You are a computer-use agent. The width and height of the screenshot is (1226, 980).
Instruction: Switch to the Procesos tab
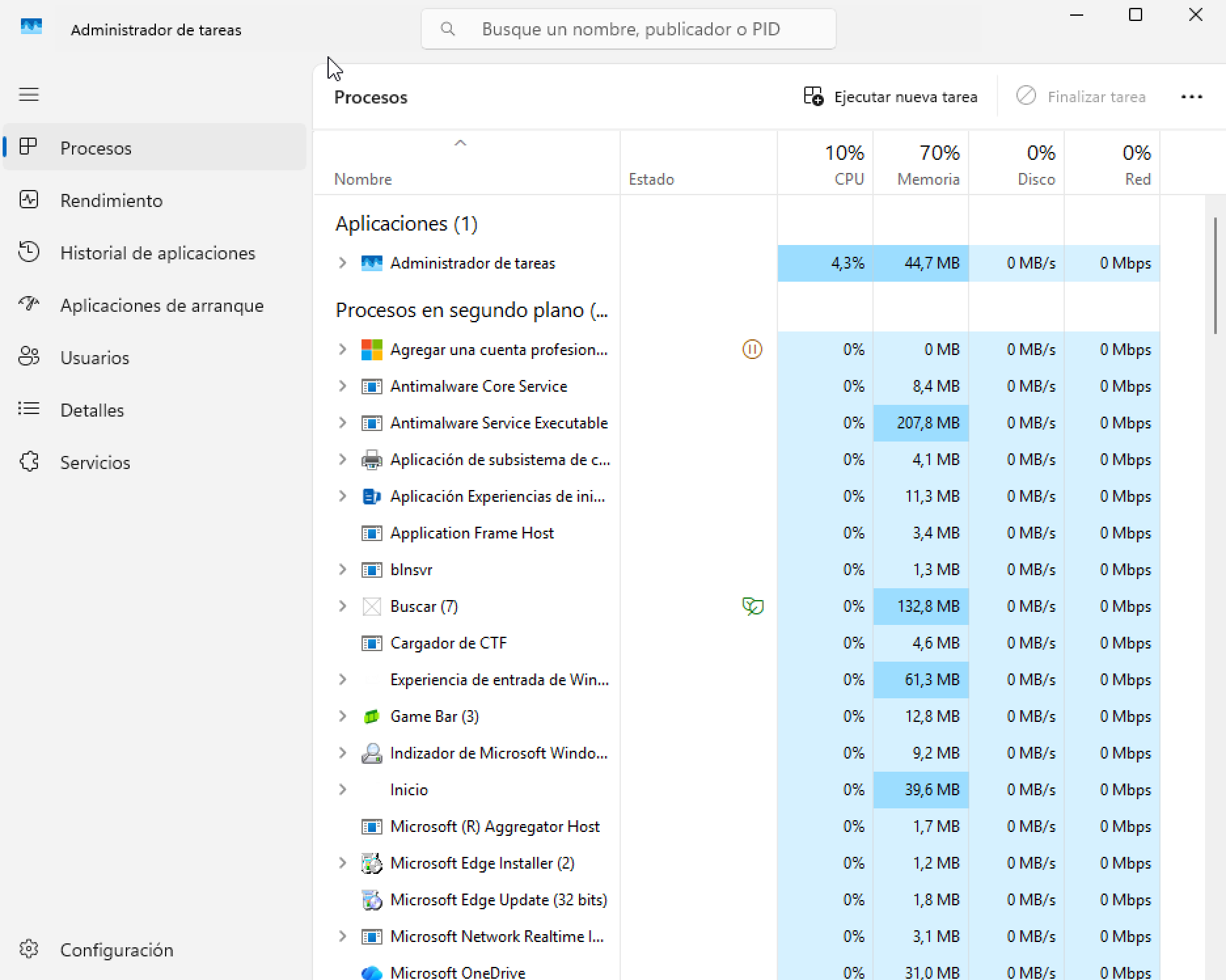(155, 147)
